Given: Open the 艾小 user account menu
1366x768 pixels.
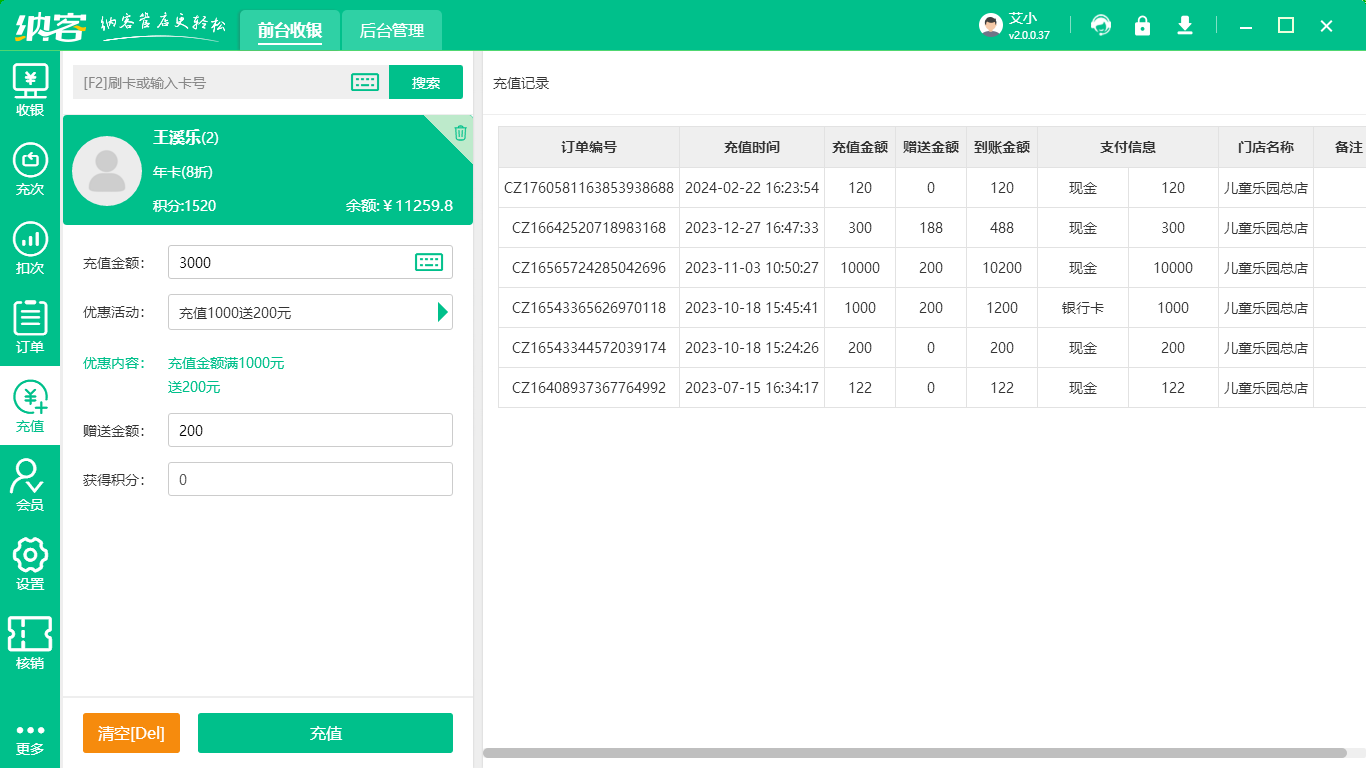Looking at the screenshot, I should tap(1015, 26).
